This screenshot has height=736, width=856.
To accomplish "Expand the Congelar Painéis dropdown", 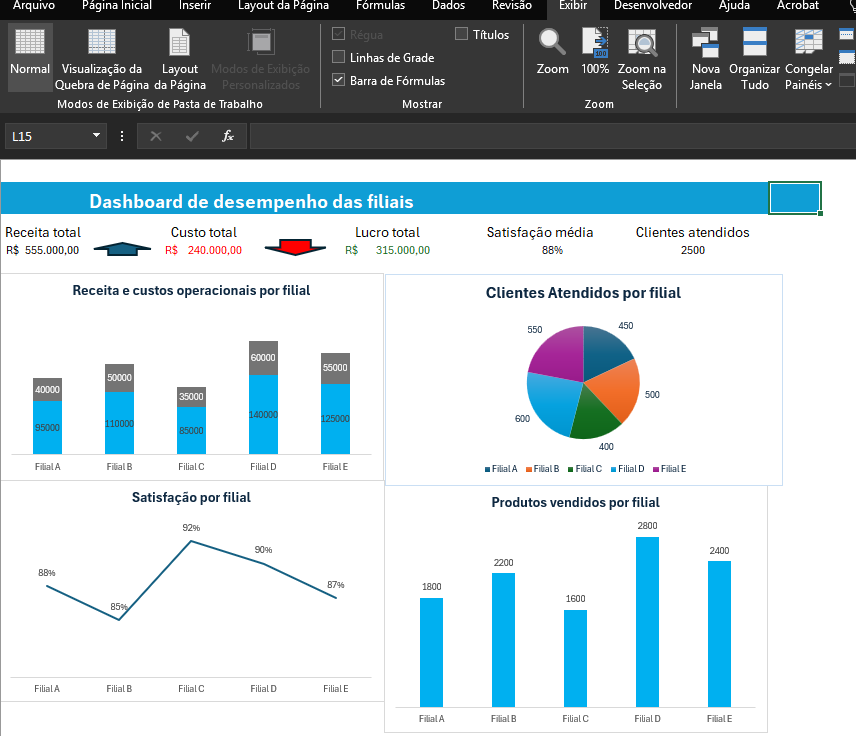I will (x=809, y=84).
